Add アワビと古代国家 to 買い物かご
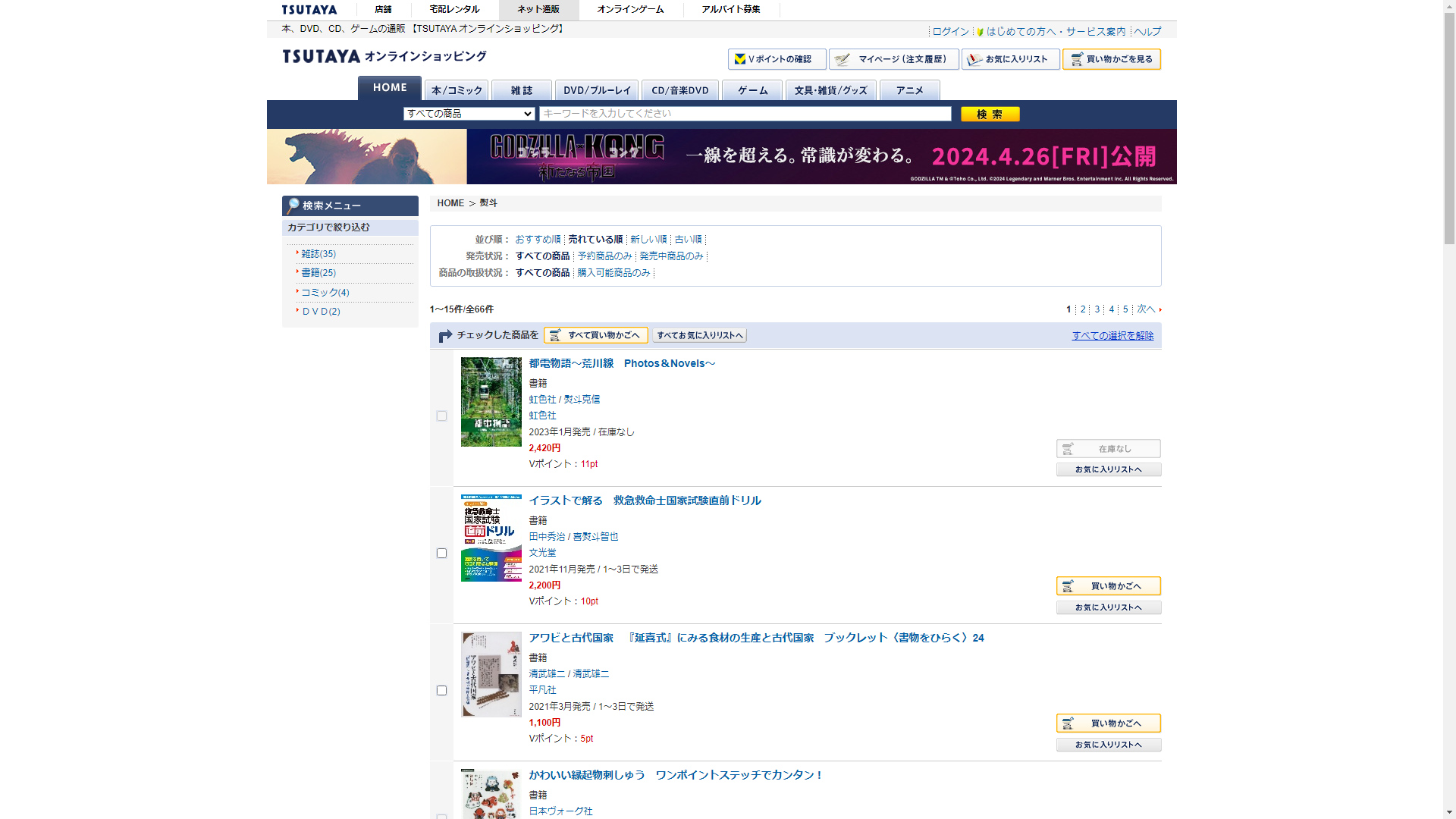The height and width of the screenshot is (819, 1456). (1109, 723)
